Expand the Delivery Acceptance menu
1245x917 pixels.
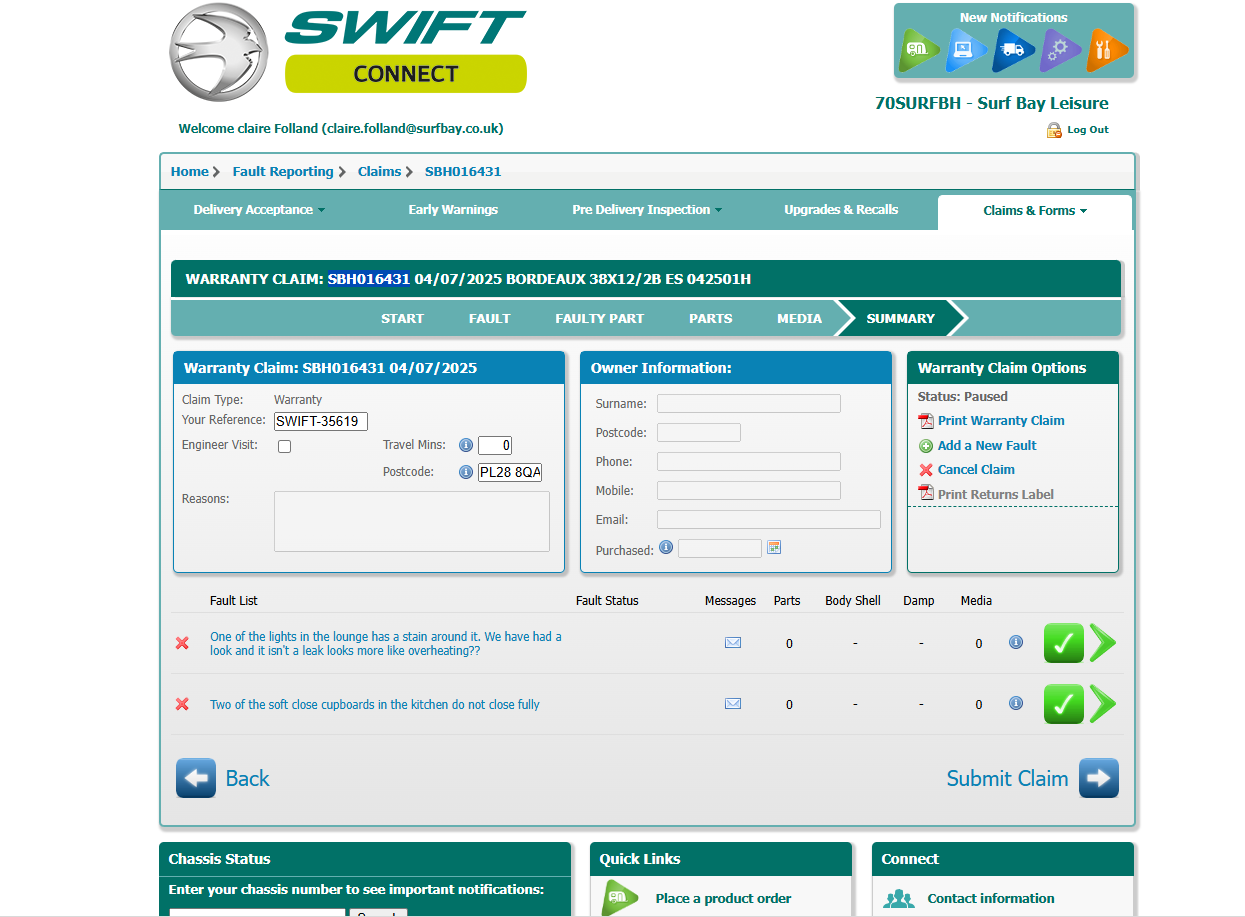259,210
